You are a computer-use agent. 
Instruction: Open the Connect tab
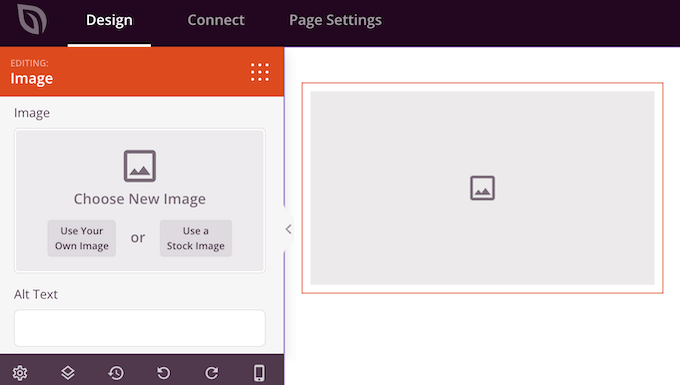[x=216, y=20]
